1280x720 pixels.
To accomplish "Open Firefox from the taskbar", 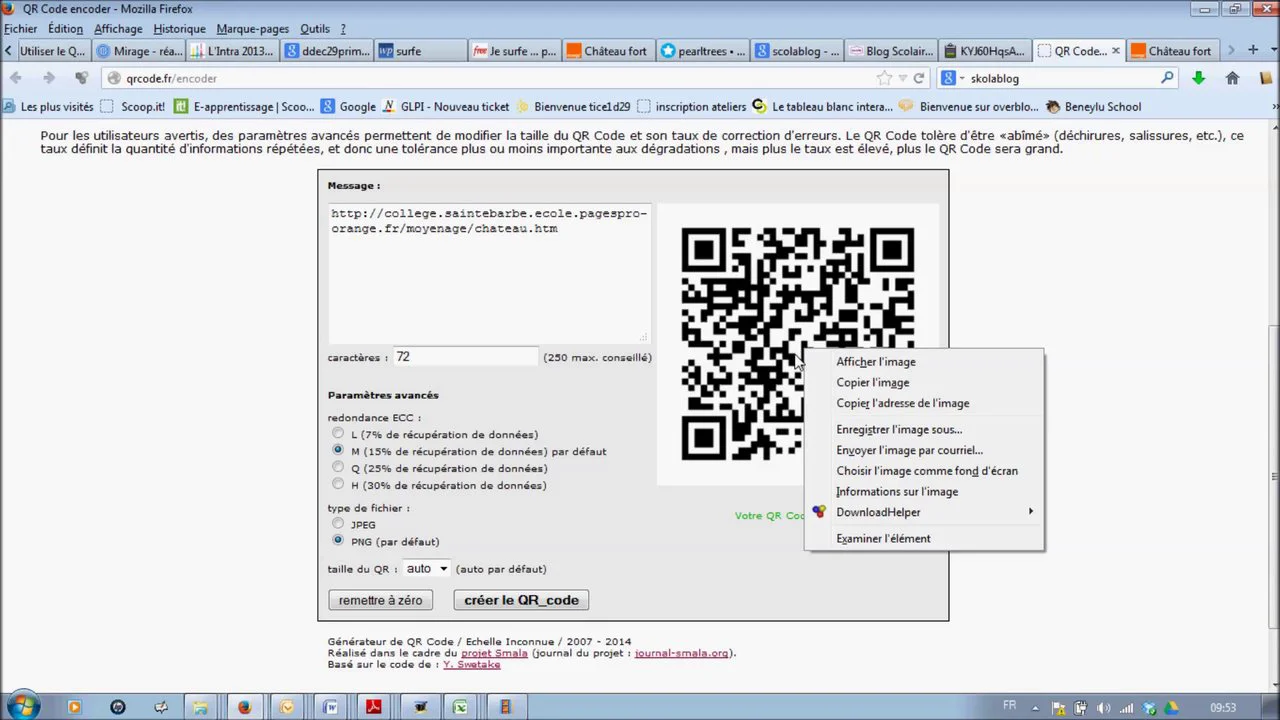I will click(x=244, y=707).
